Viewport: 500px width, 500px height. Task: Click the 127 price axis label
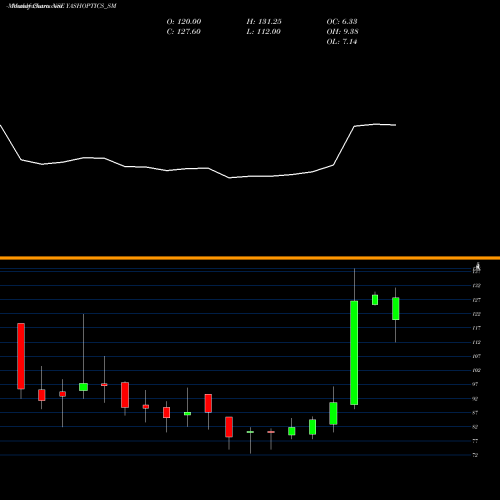point(476,300)
